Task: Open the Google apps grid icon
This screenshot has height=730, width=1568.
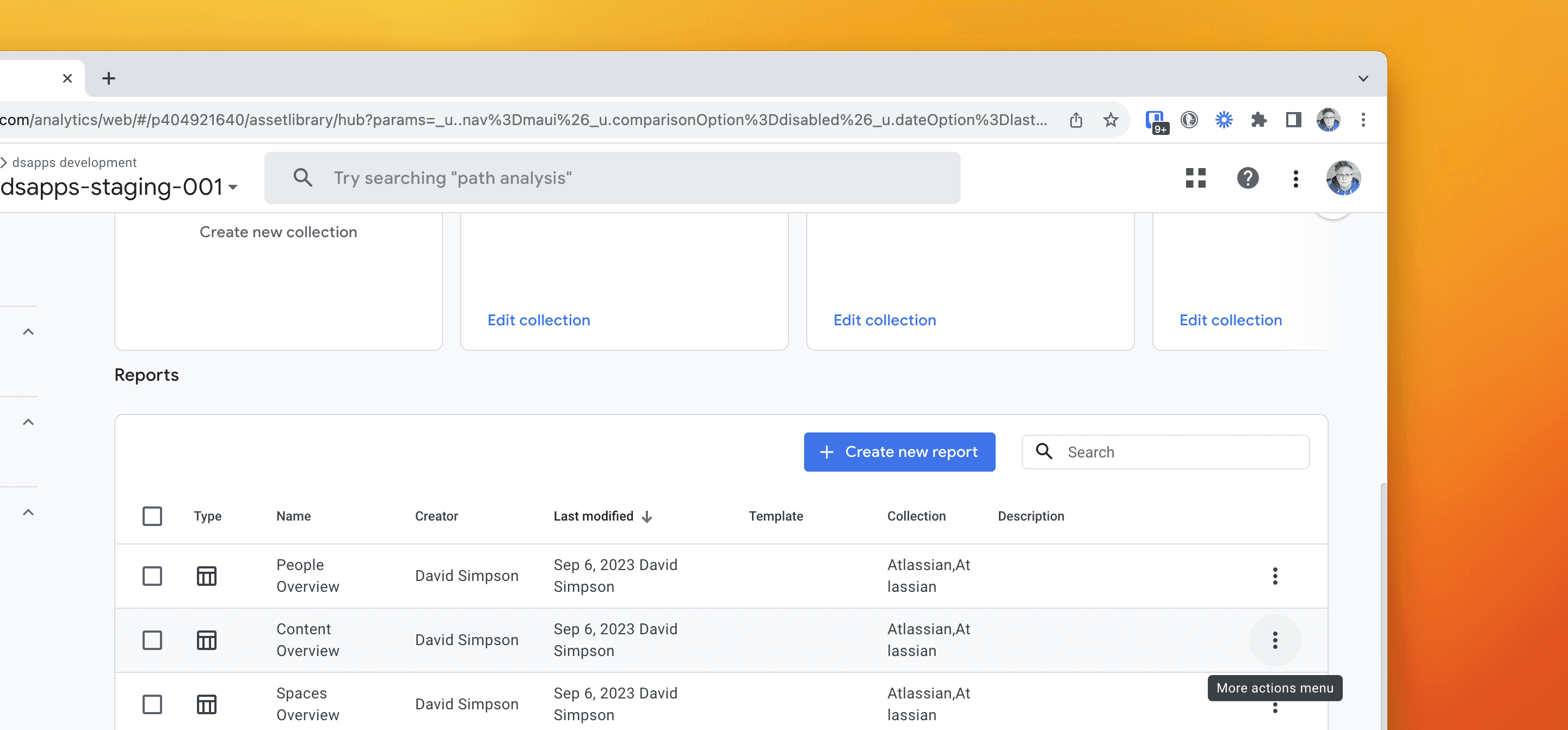Action: tap(1195, 178)
